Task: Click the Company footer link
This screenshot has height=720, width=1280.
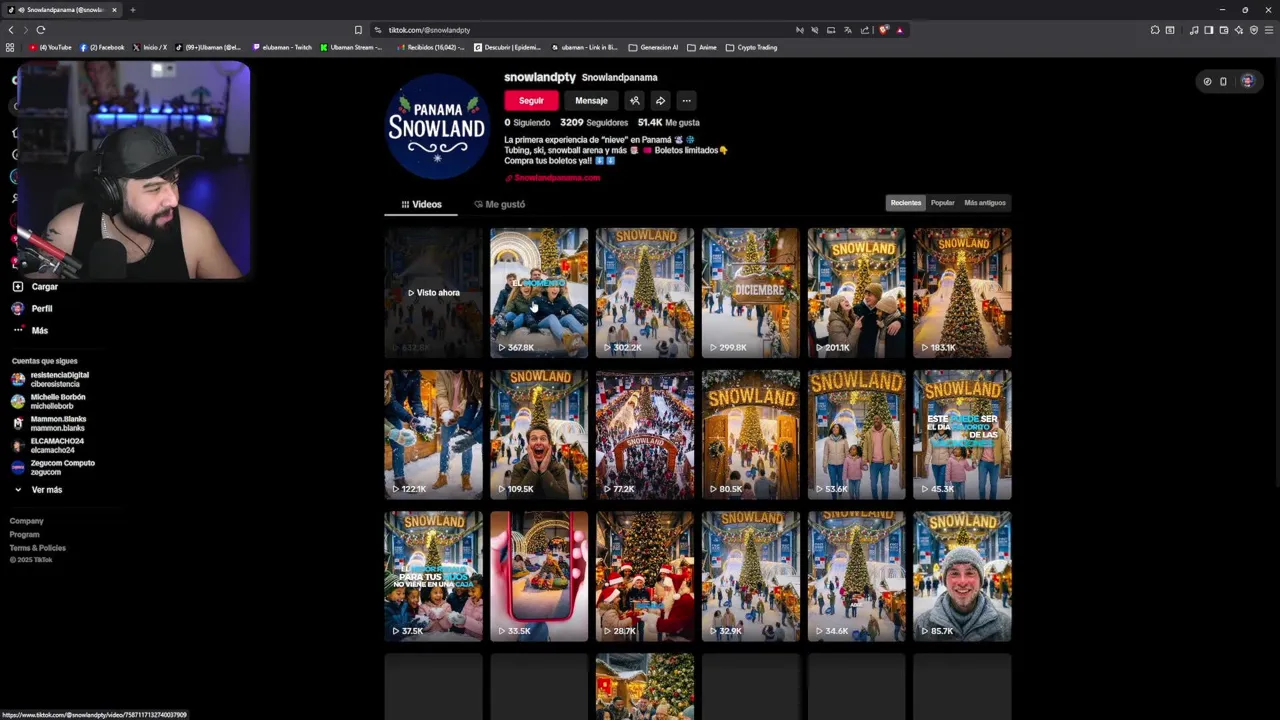Action: point(27,521)
